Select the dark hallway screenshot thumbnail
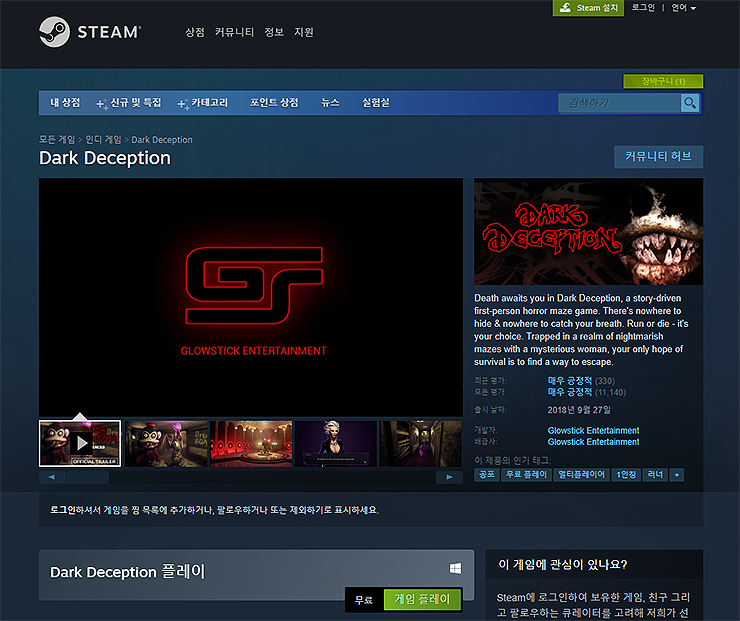This screenshot has height=621, width=740. 420,444
